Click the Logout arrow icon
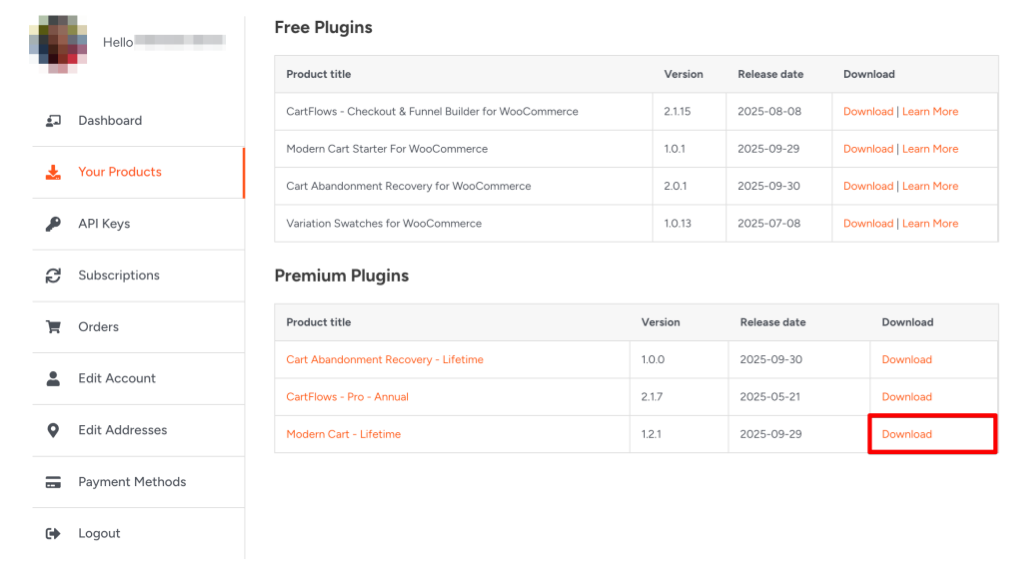Image resolution: width=1031 pixels, height=585 pixels. (x=53, y=534)
